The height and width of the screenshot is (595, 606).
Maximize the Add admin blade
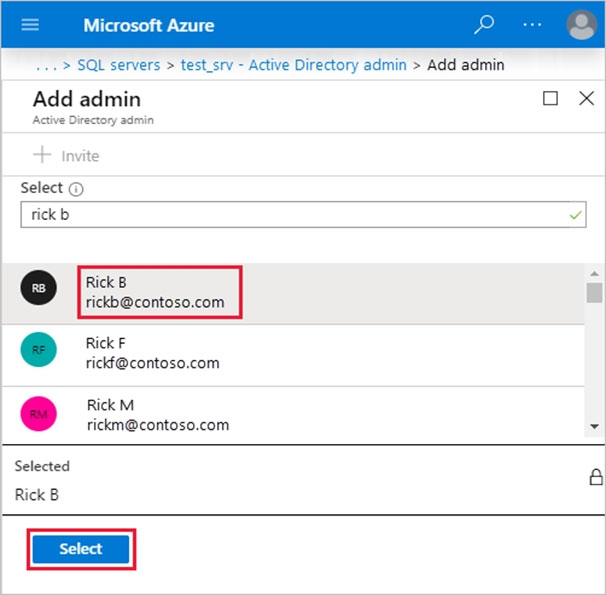point(550,98)
